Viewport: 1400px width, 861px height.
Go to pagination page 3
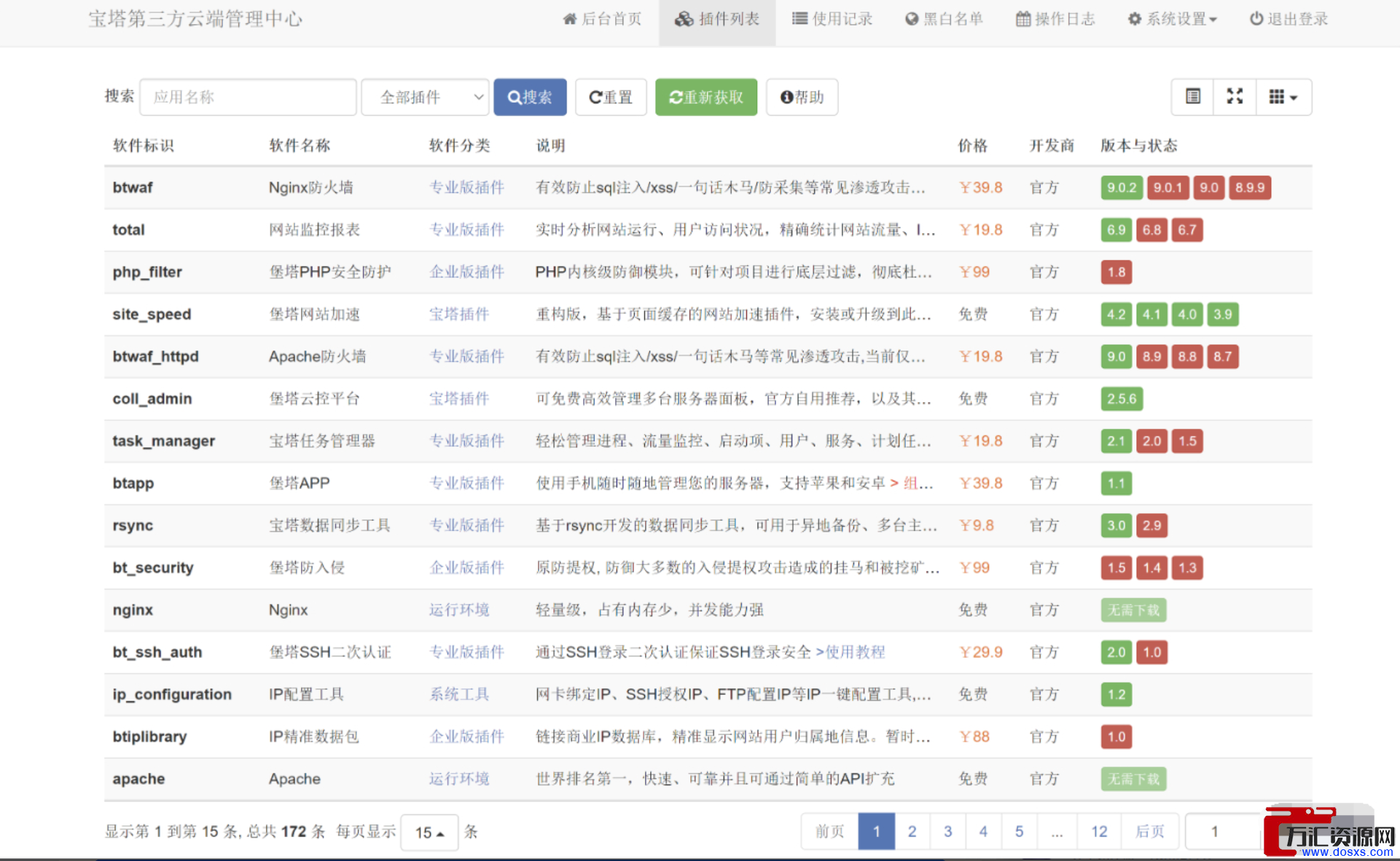[947, 832]
